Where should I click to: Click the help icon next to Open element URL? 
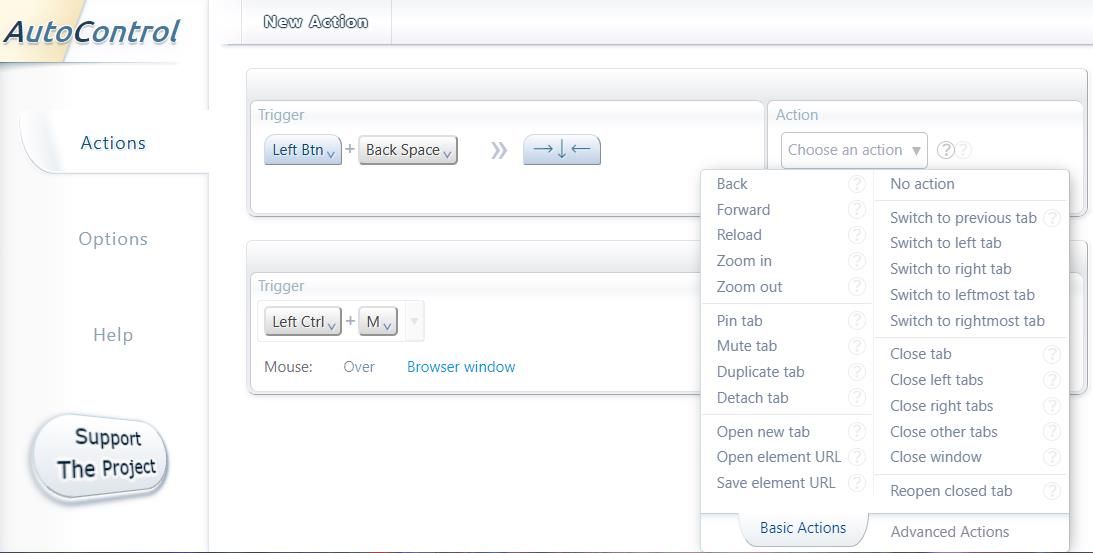coord(857,457)
